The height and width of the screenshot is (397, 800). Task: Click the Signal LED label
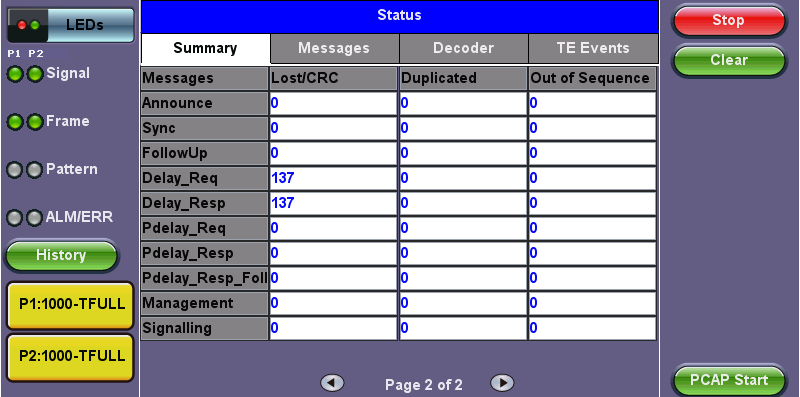tap(68, 73)
